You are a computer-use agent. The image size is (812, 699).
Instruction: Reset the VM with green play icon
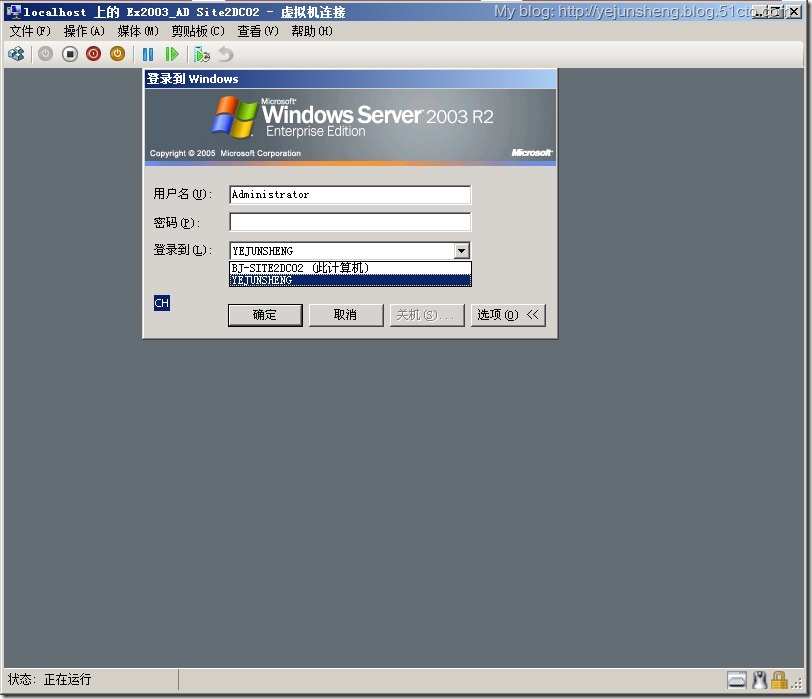click(171, 54)
